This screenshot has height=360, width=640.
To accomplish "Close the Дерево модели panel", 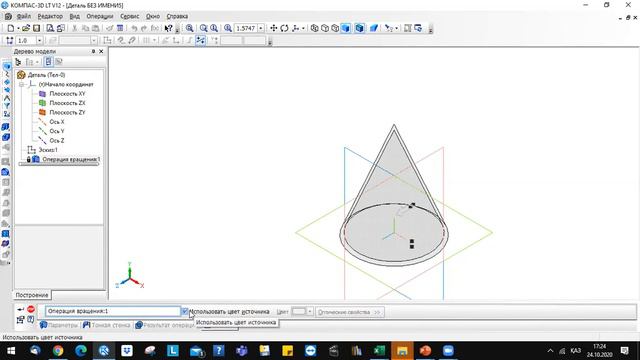I will tap(101, 51).
